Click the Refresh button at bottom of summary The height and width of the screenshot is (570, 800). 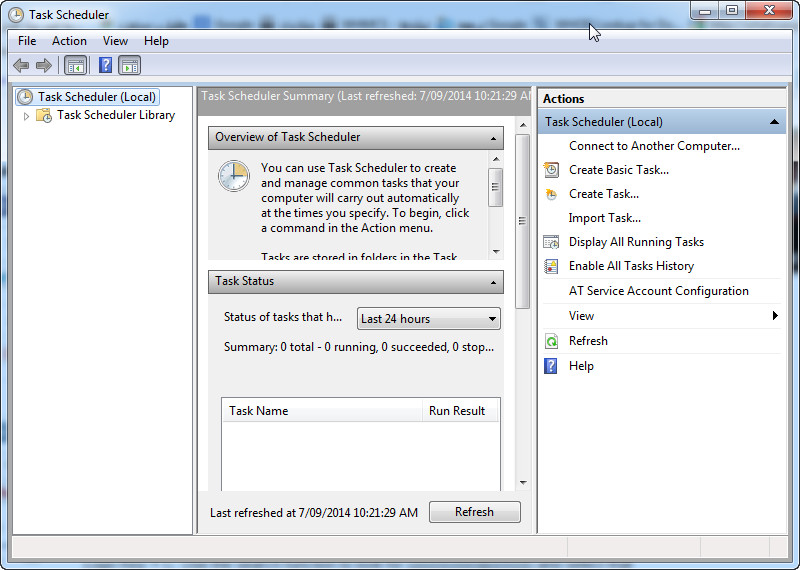(475, 512)
